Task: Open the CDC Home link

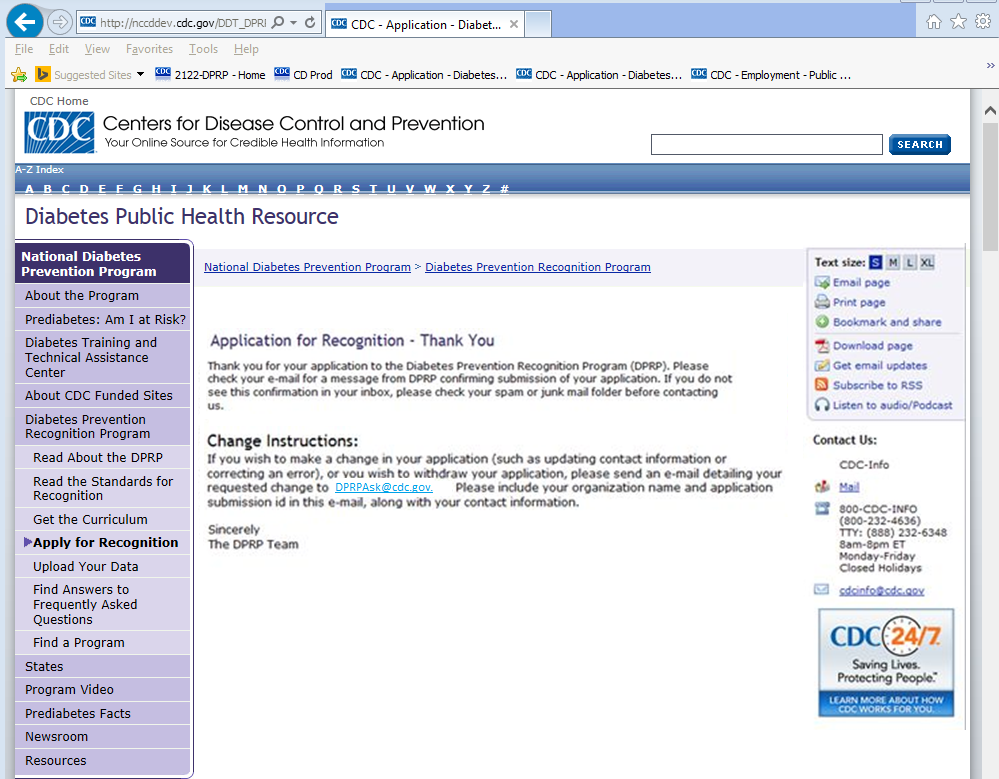Action: pyautogui.click(x=59, y=101)
